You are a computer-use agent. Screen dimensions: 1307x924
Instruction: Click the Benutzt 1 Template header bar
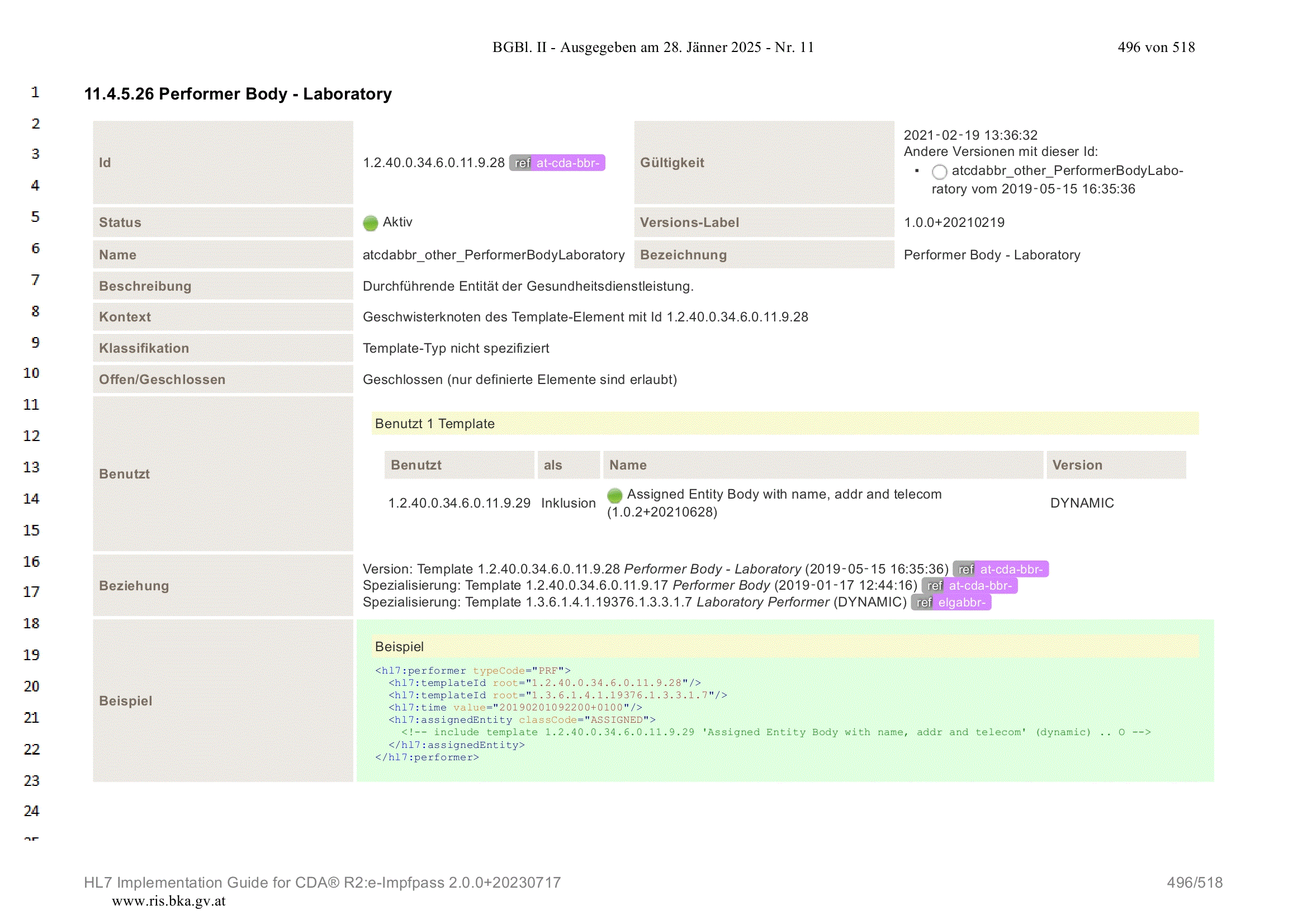(x=785, y=424)
